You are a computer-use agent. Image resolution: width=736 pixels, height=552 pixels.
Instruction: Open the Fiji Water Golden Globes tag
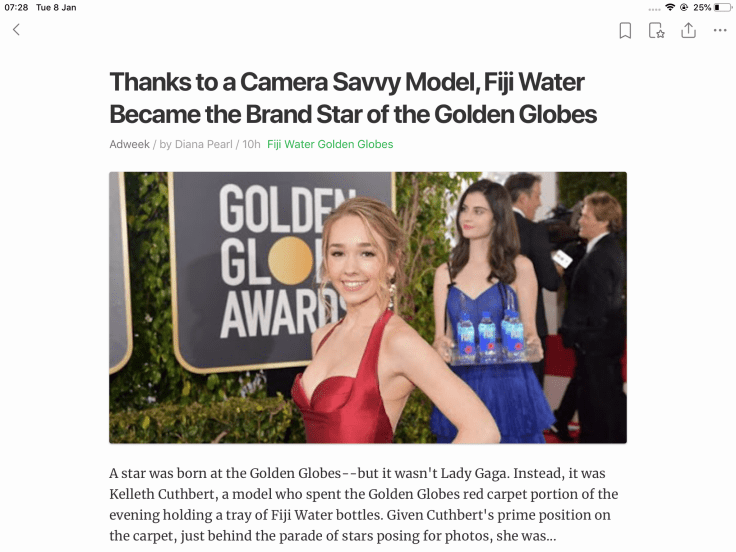pyautogui.click(x=330, y=144)
